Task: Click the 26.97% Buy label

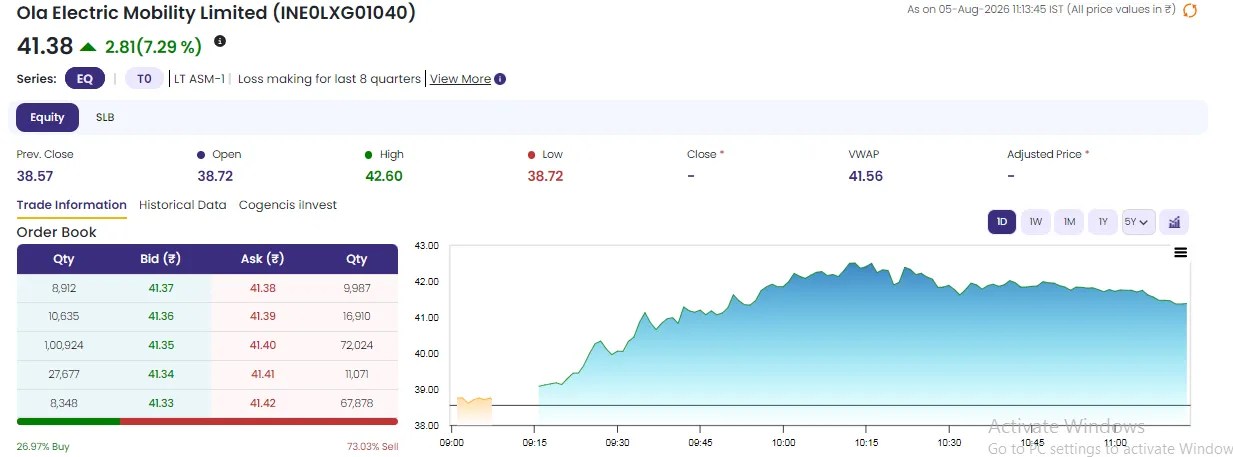Action: (x=43, y=446)
